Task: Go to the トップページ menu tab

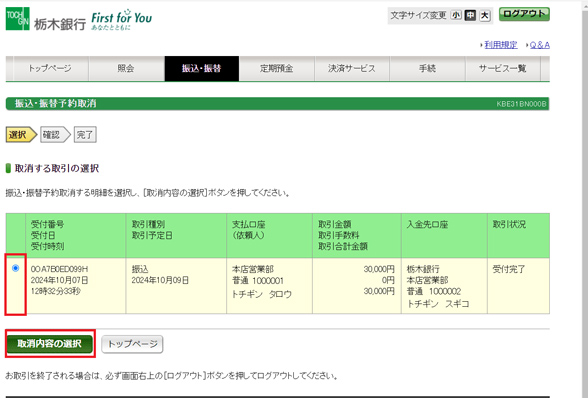Action: pyautogui.click(x=50, y=69)
